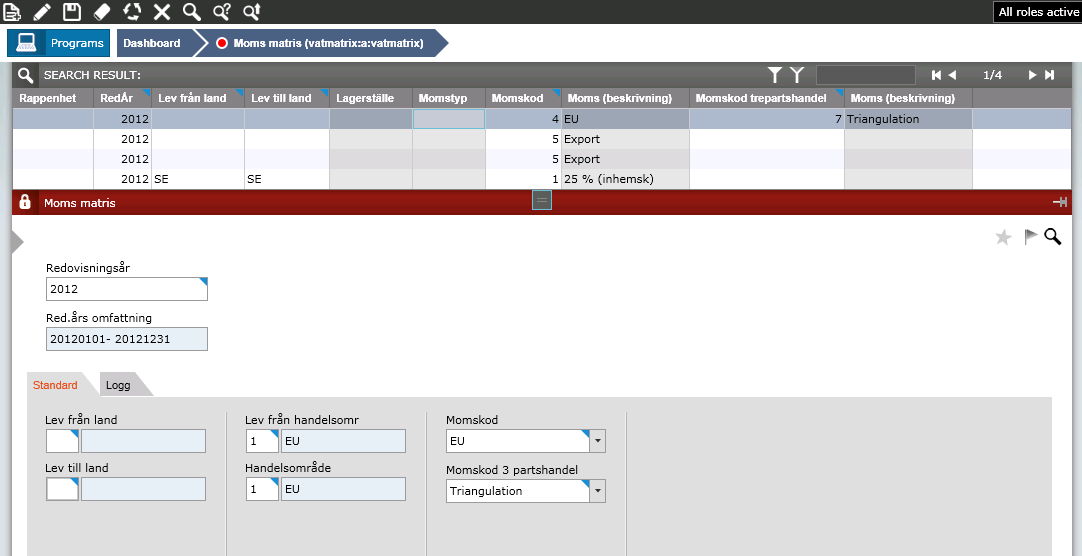Click the flag icon
Viewport: 1082px width, 556px height.
point(1031,237)
